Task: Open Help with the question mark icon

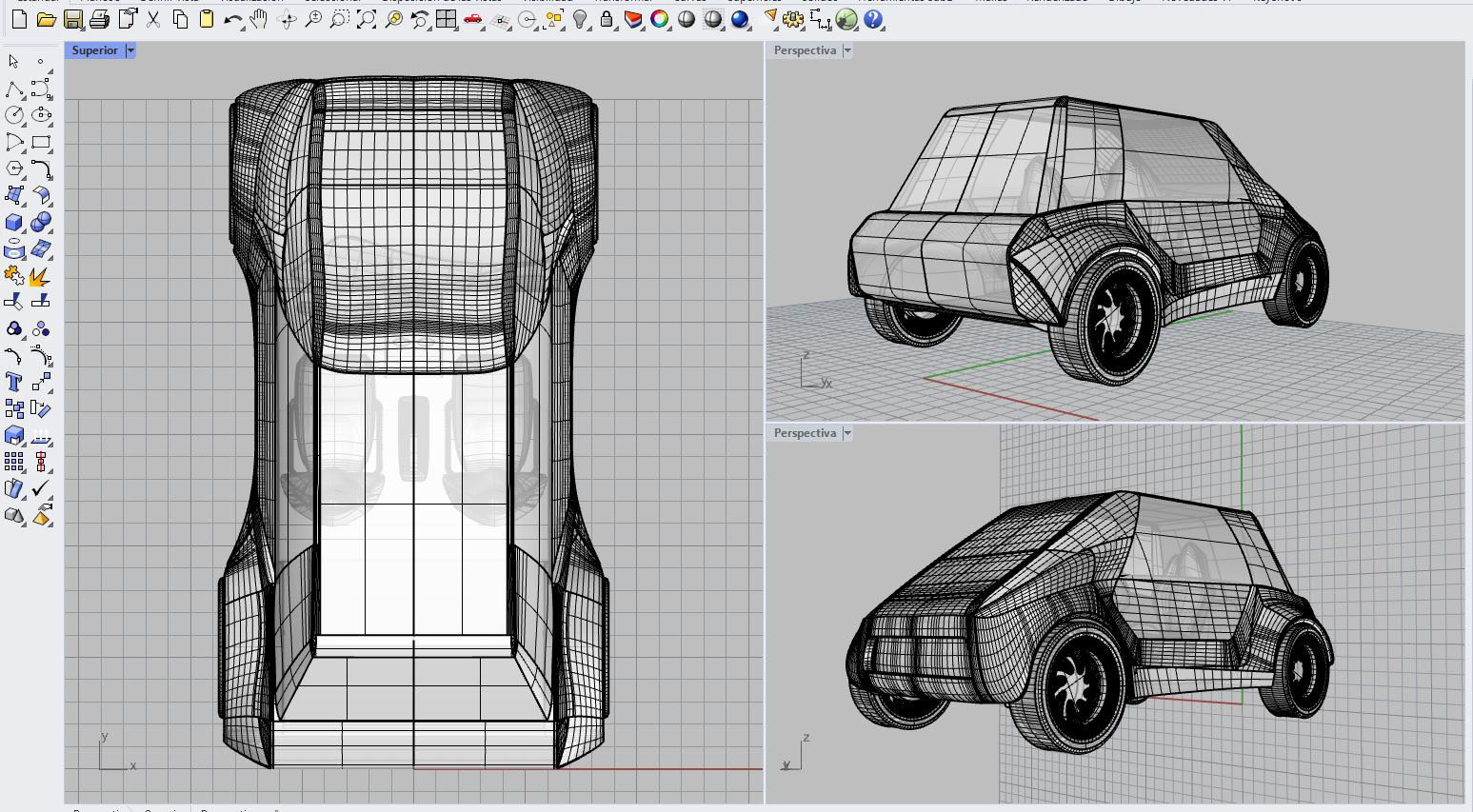Action: tap(873, 19)
